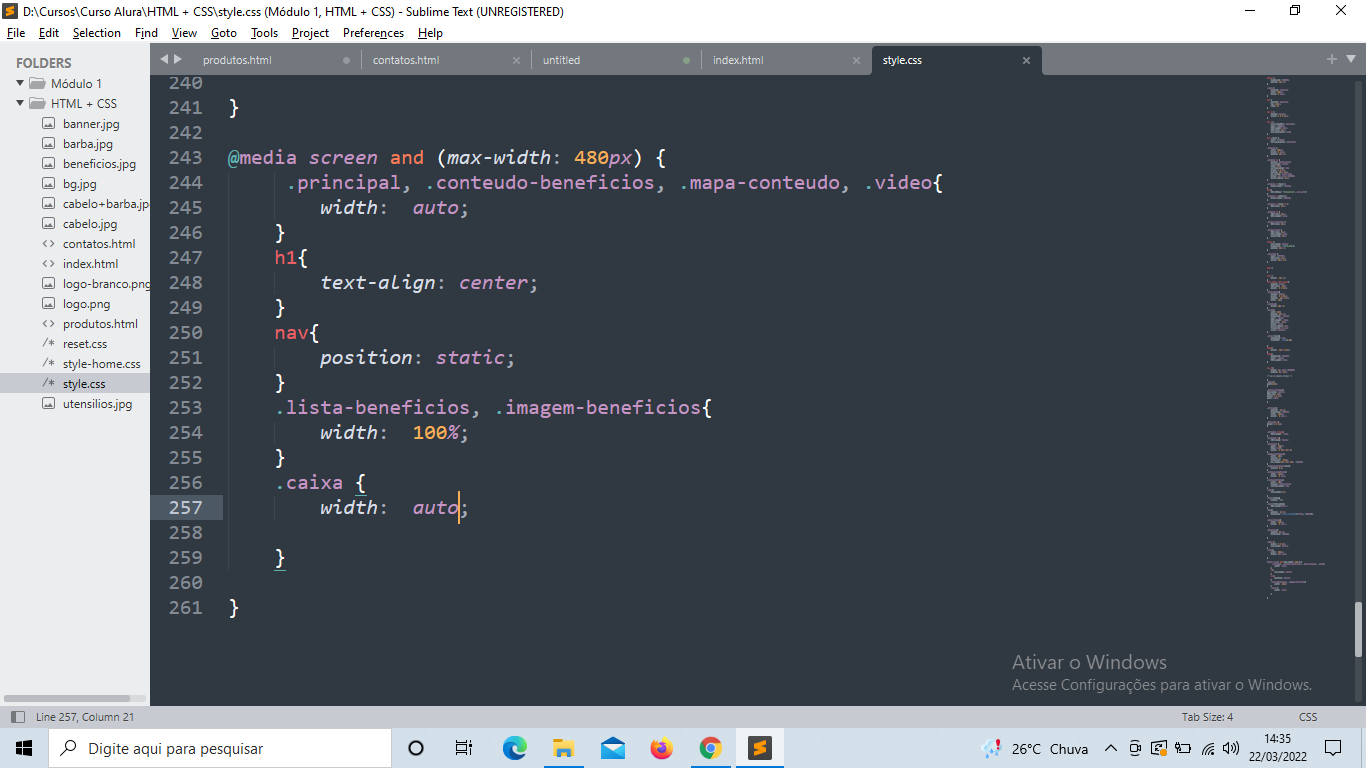The height and width of the screenshot is (768, 1366).
Task: Click unsaved dot on produtos.html tab
Action: click(x=347, y=60)
